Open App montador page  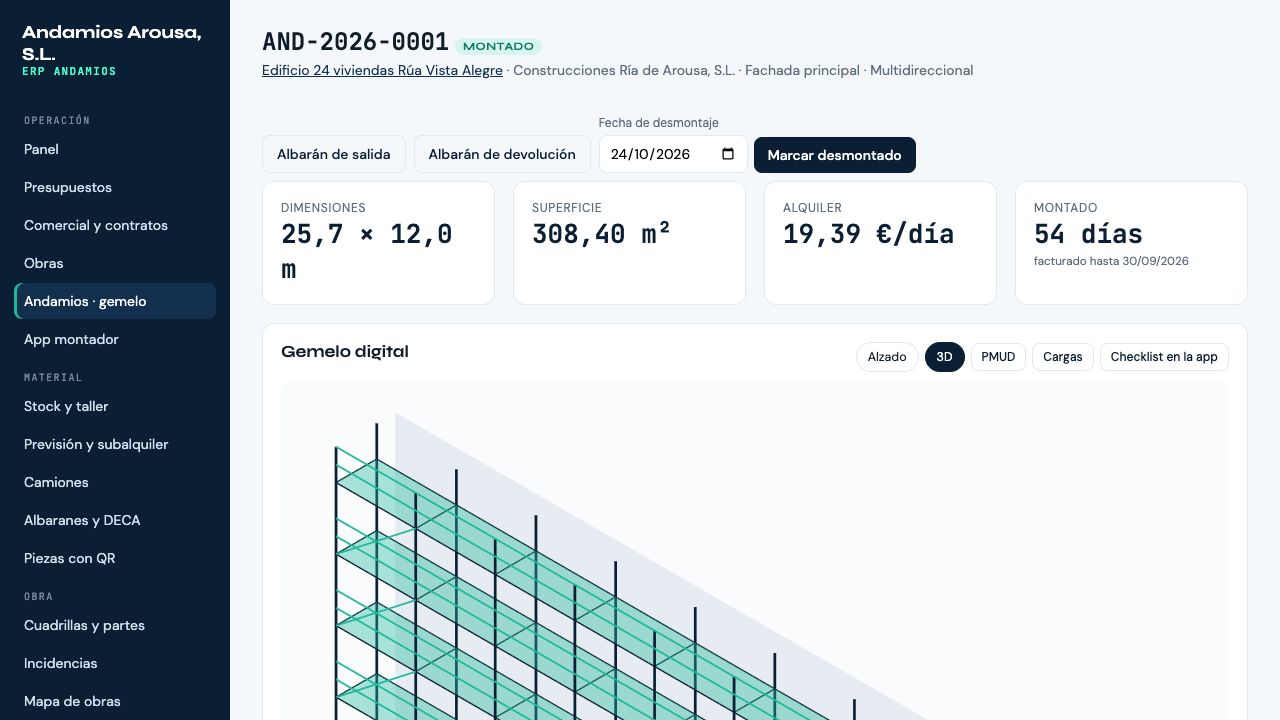[x=115, y=339]
